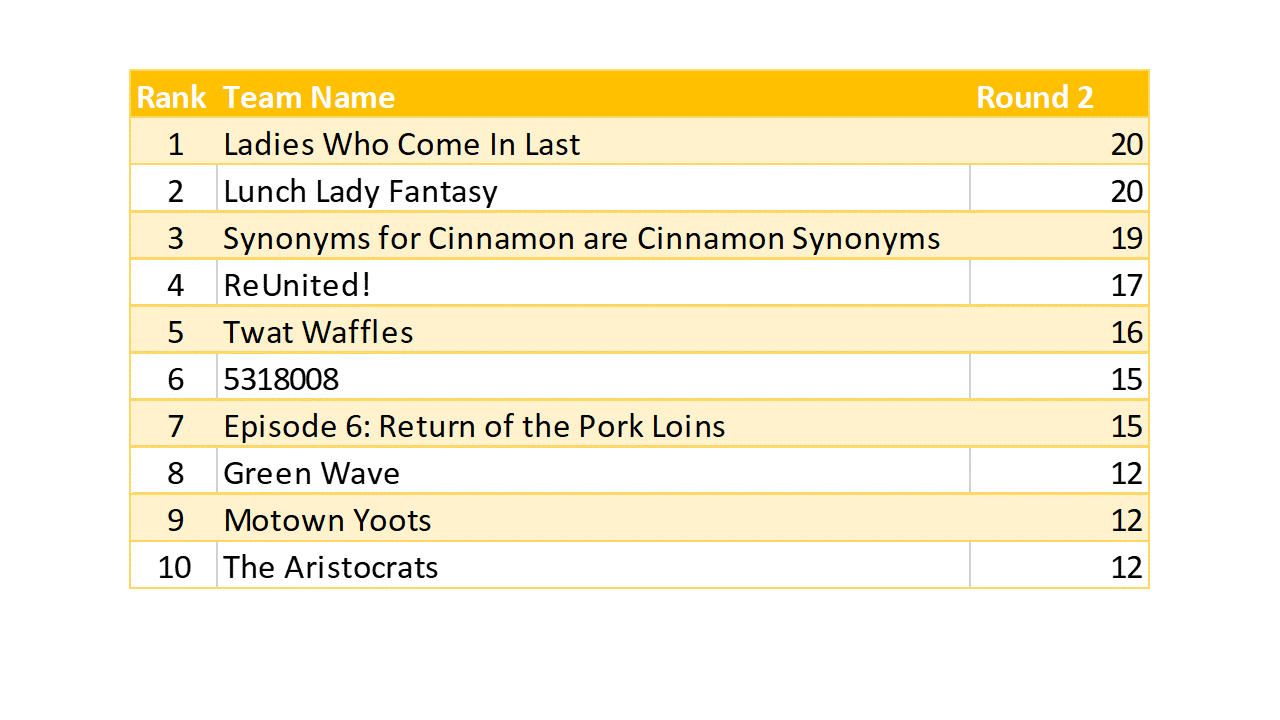Select the Lunch Lady Fantasy team name
The width and height of the screenshot is (1280, 720).
360,191
